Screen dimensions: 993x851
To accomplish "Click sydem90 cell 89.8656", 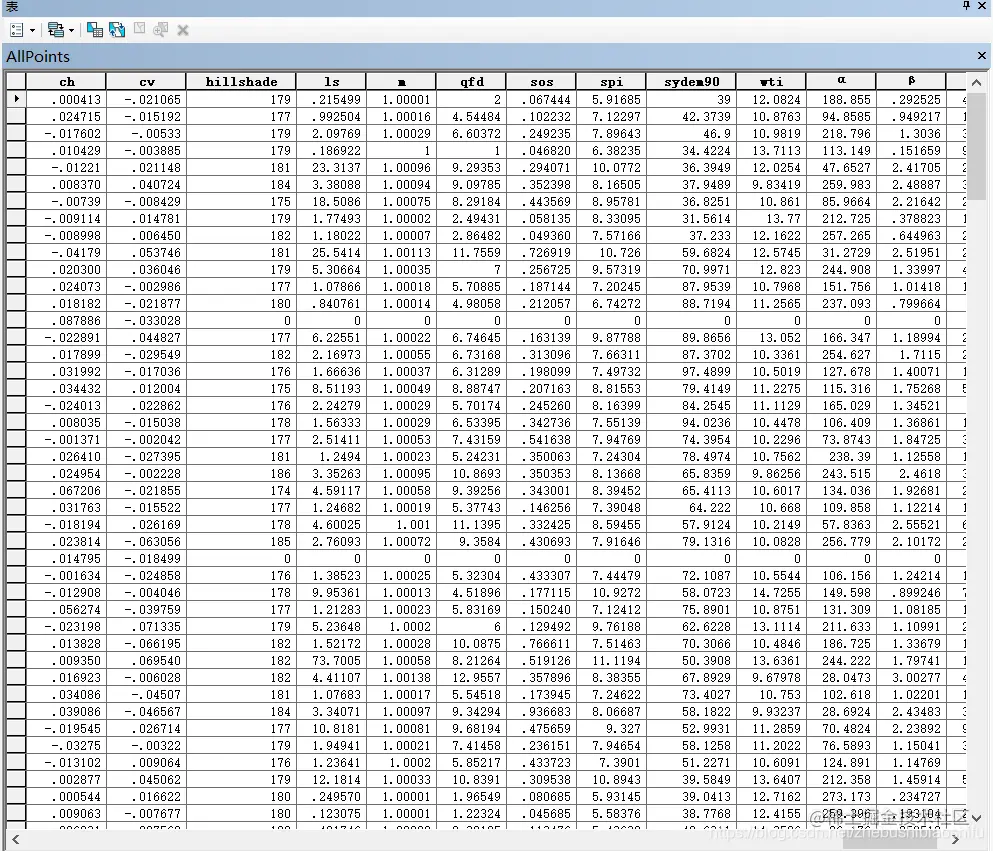I will pyautogui.click(x=691, y=337).
